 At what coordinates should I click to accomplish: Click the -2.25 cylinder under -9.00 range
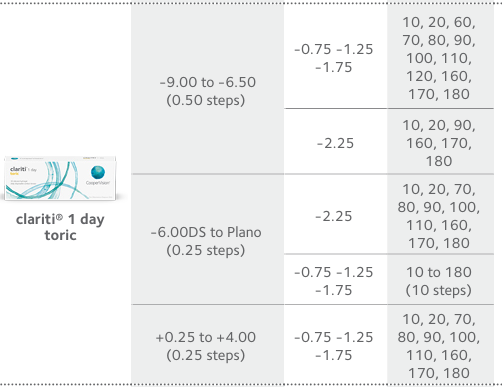[x=335, y=143]
